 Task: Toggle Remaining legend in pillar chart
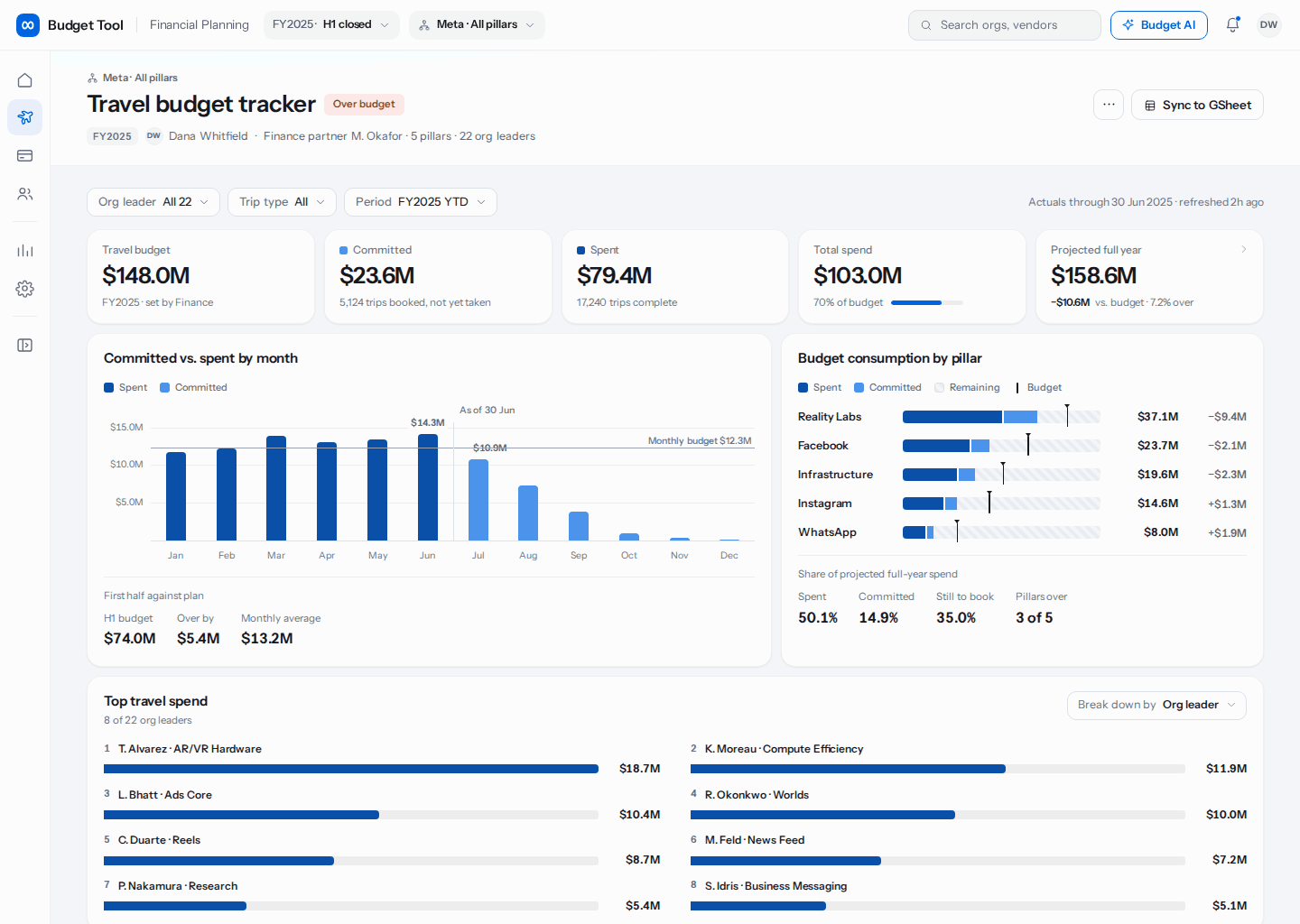pyautogui.click(x=967, y=388)
